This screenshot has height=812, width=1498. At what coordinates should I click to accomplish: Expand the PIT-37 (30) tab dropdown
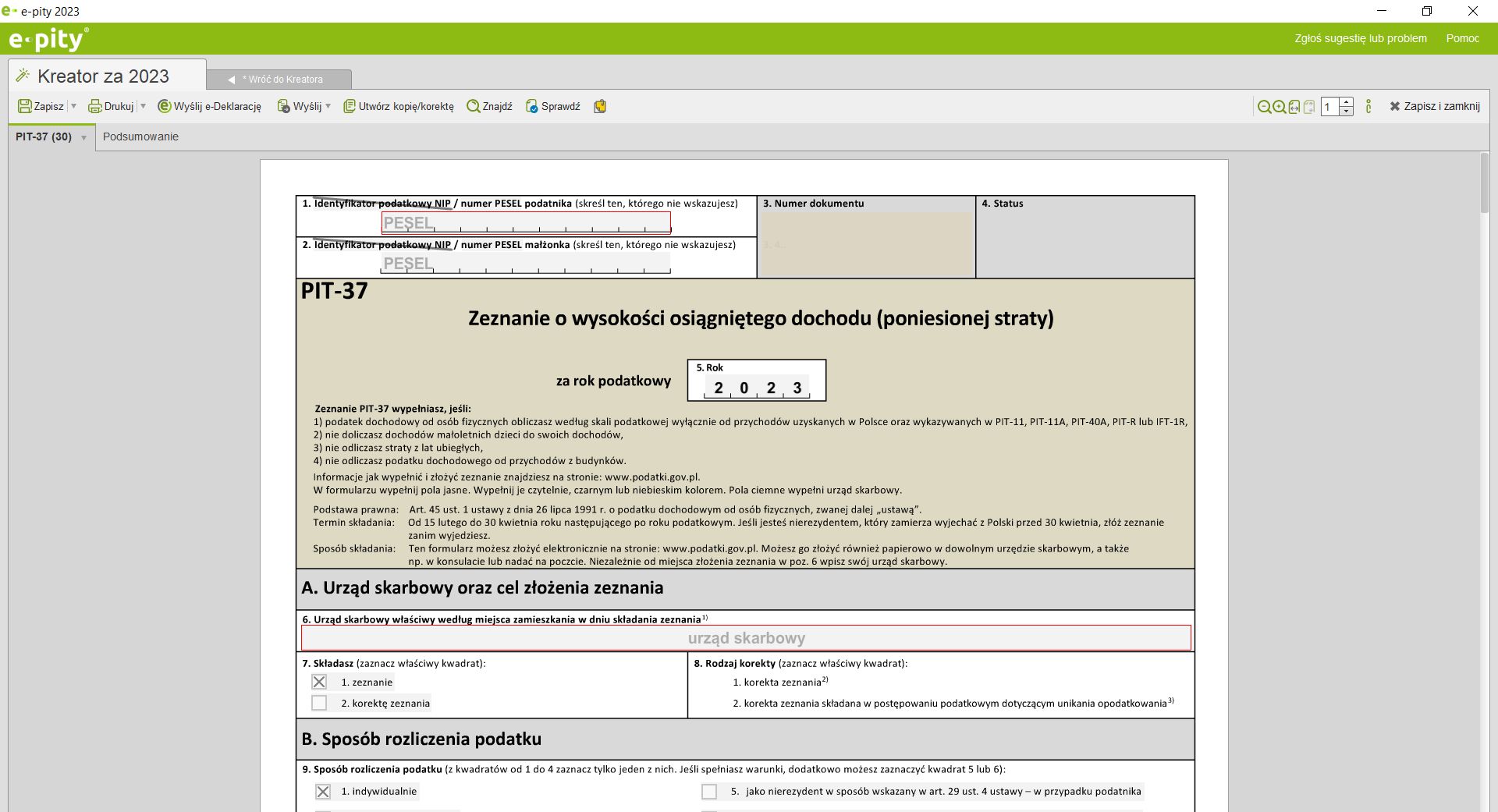(x=83, y=138)
